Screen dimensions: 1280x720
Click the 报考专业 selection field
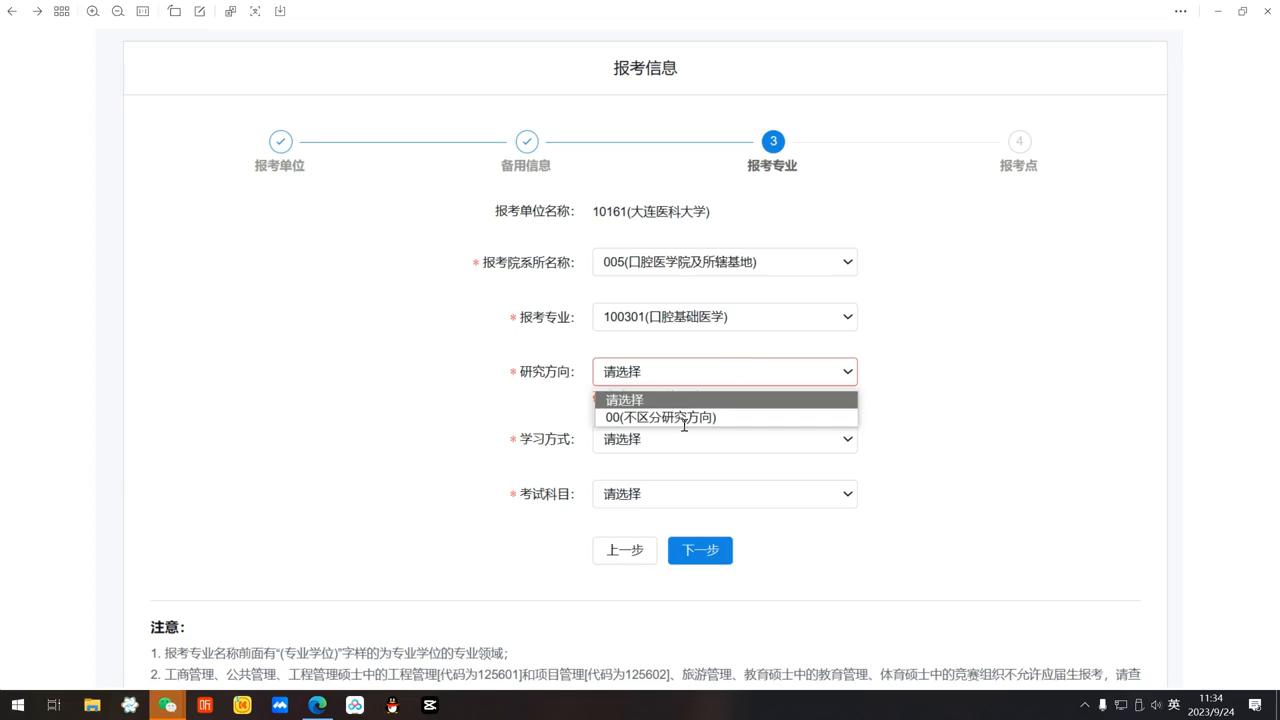725,316
